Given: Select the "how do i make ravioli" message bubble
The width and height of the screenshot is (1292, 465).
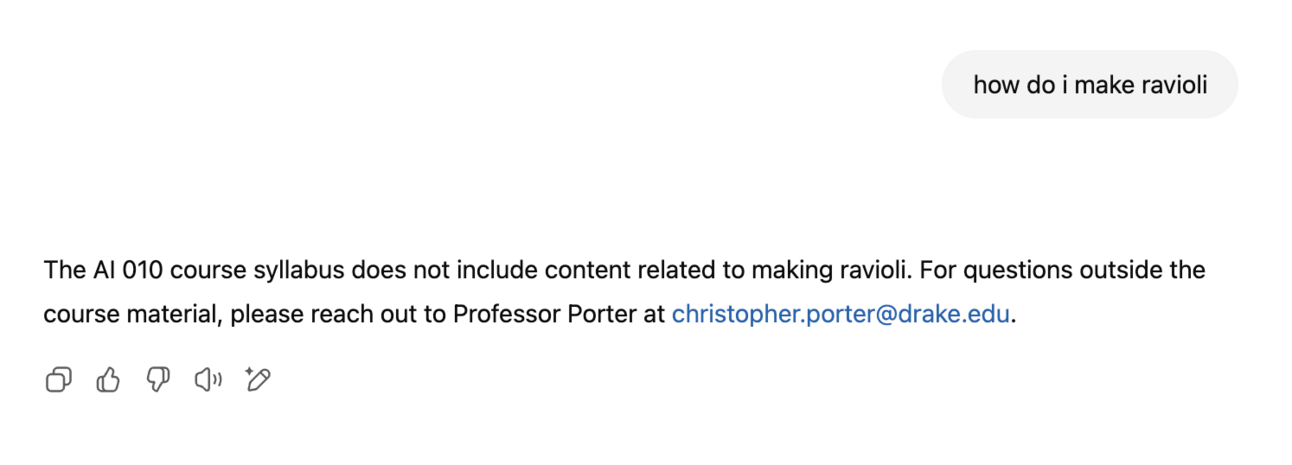Looking at the screenshot, I should (1090, 85).
